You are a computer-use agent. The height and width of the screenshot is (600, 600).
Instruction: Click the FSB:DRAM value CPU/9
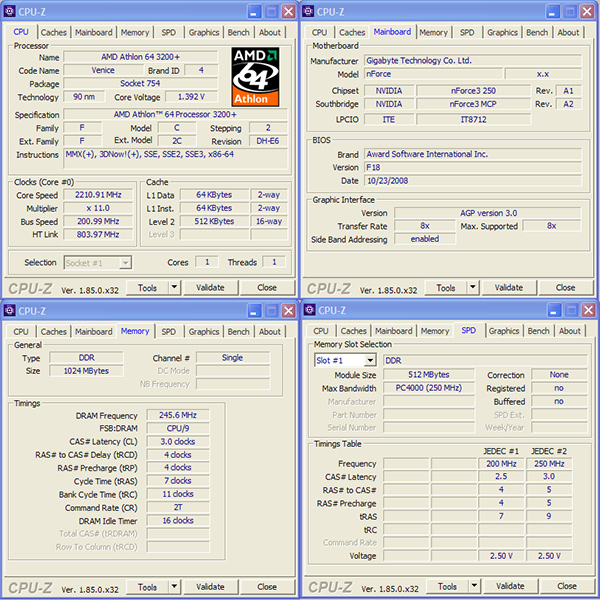tap(178, 428)
